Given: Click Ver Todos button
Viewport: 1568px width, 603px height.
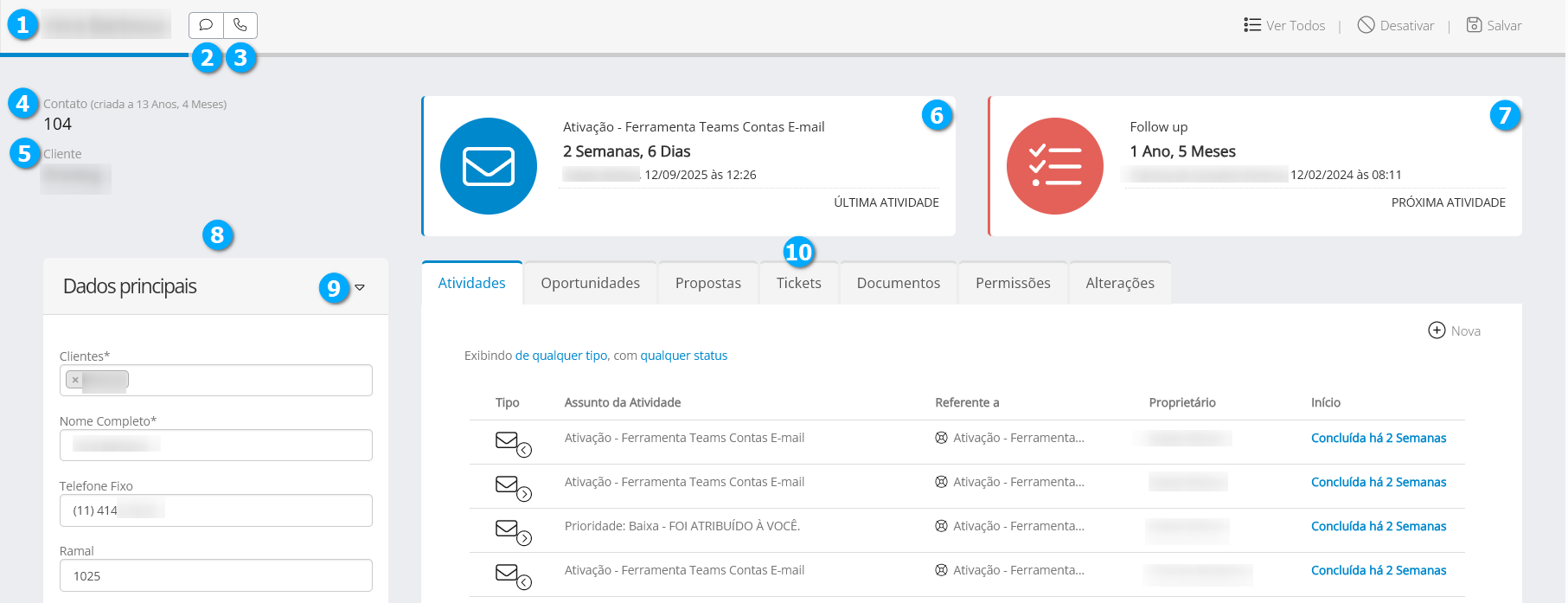Looking at the screenshot, I should click(1284, 26).
